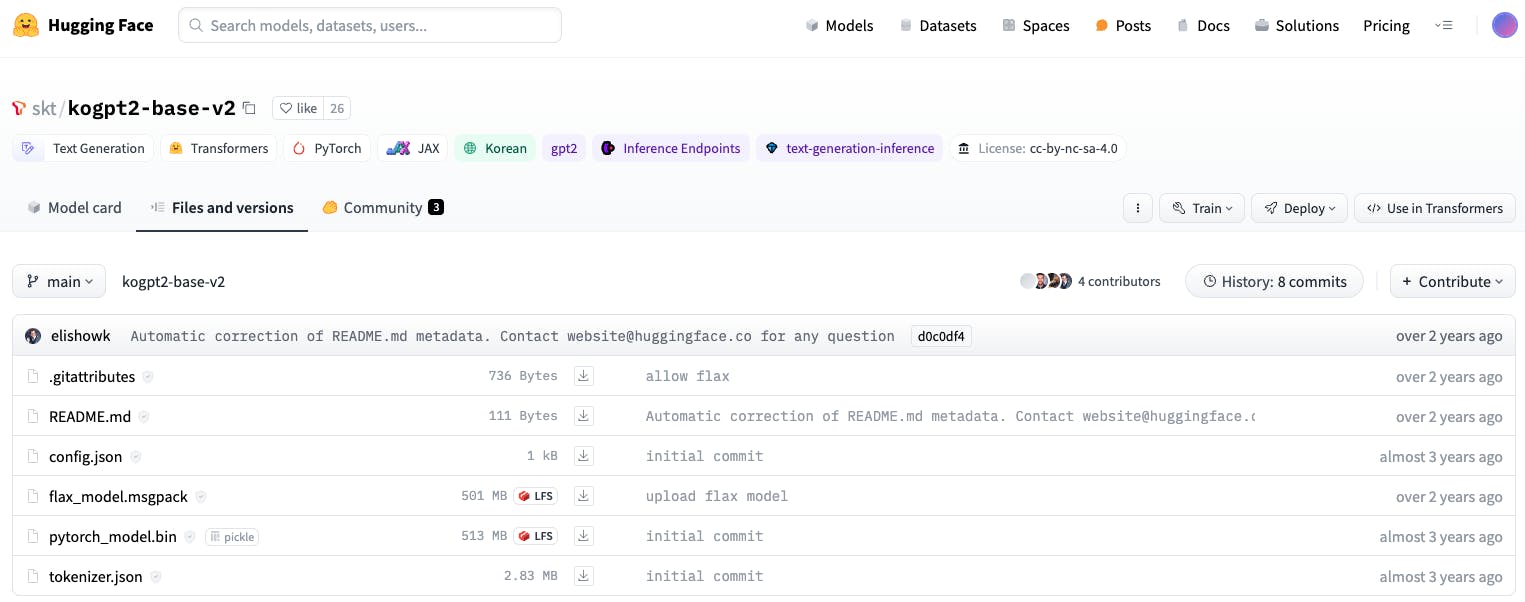Click safety-check icon beside .gitattributes
This screenshot has width=1525, height=602.
pos(148,377)
